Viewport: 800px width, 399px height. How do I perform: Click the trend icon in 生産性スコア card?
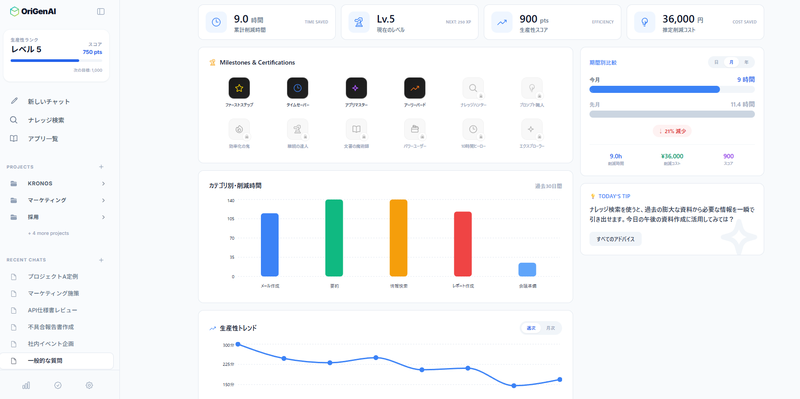(502, 22)
